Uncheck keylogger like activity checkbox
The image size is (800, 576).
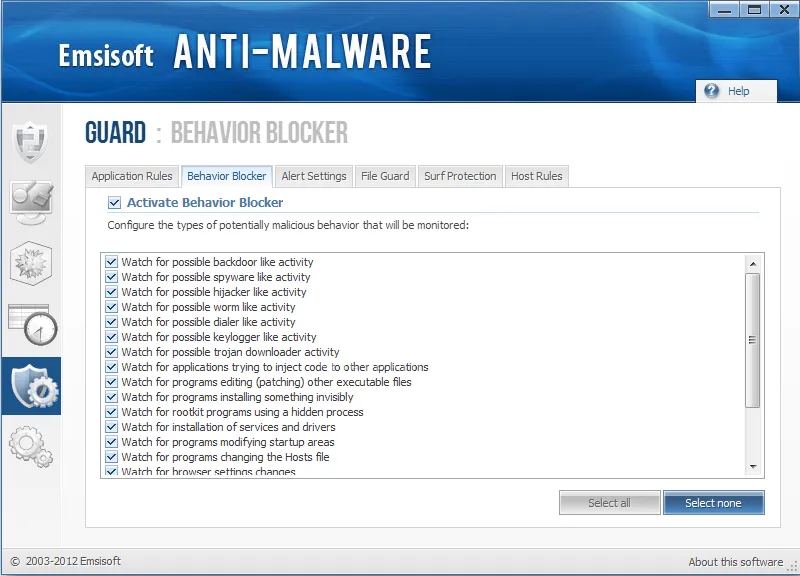[x=111, y=337]
